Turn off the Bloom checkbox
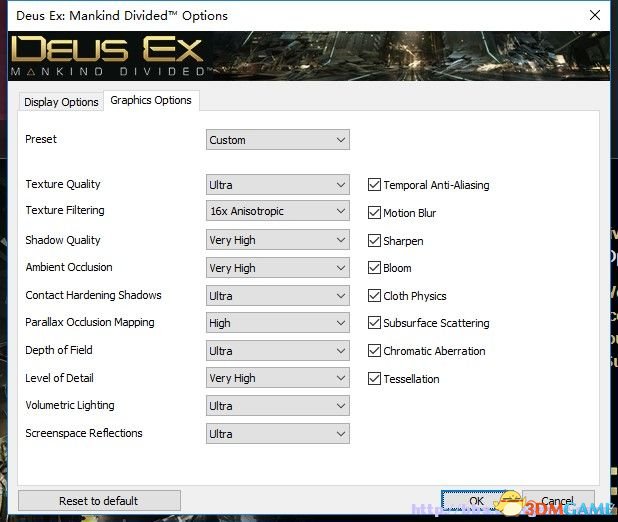Viewport: 618px width, 522px height. tap(374, 268)
